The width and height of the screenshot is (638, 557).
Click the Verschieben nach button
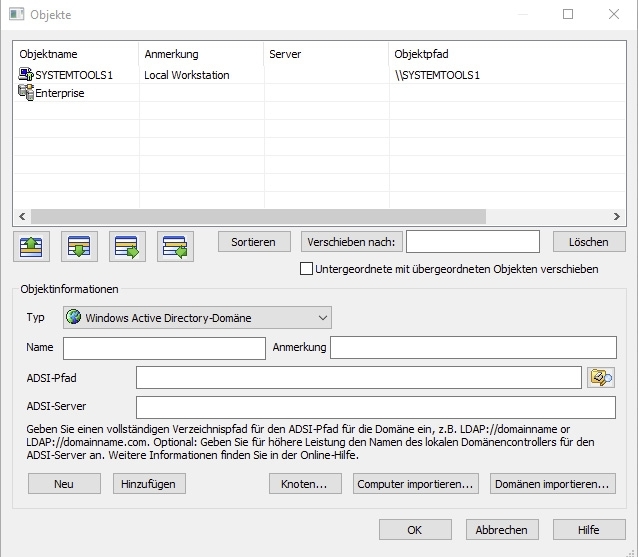tap(352, 242)
